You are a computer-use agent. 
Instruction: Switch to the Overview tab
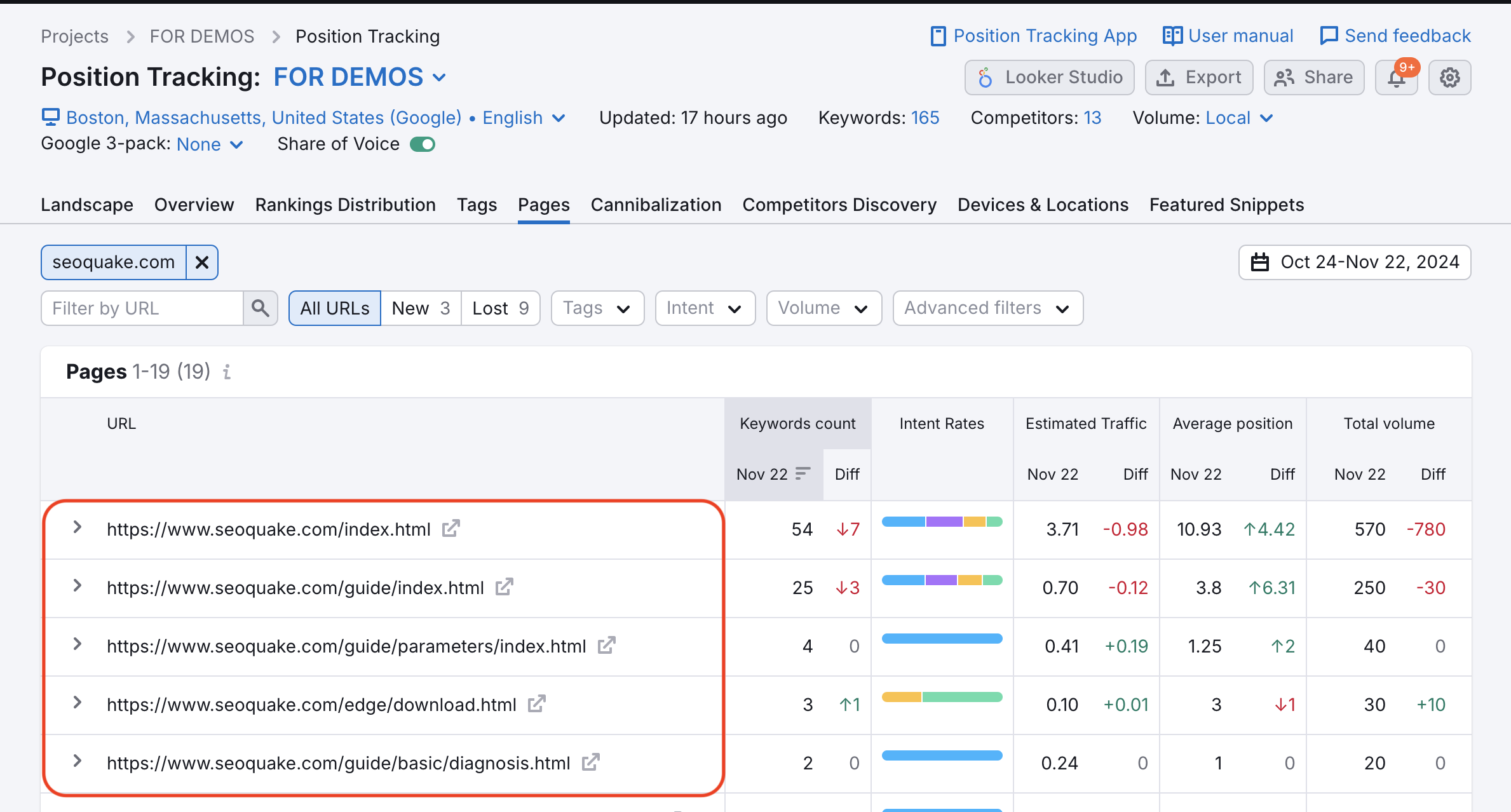tap(194, 205)
